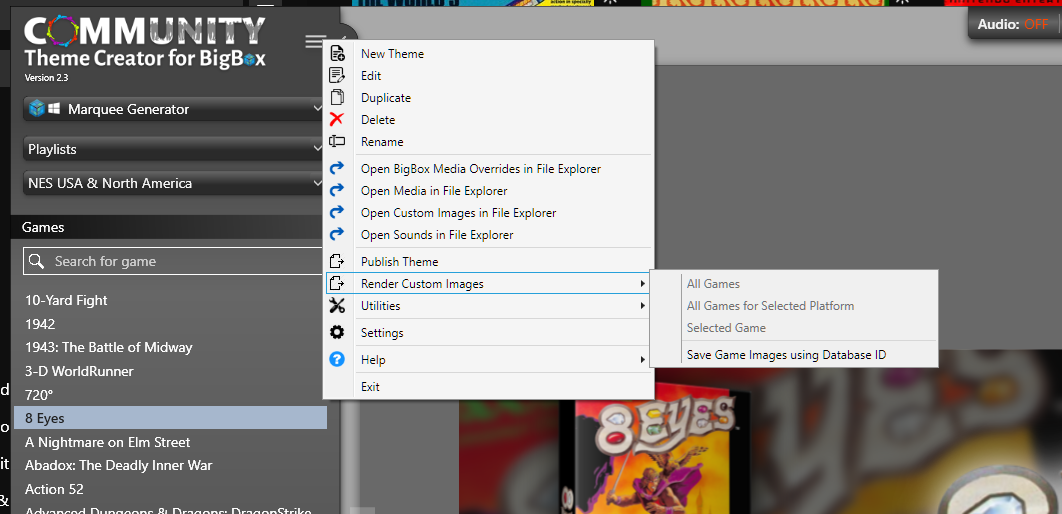Click the red X Delete icon
The image size is (1062, 514).
click(337, 120)
